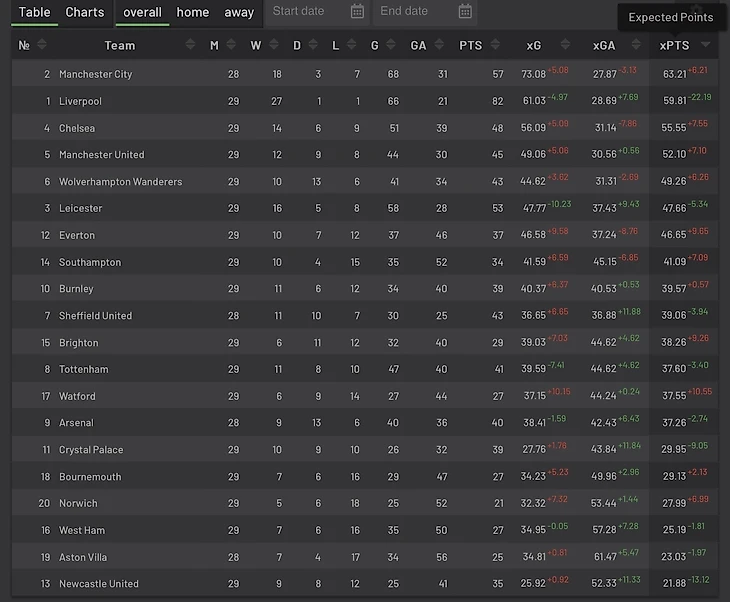
Task: Open the Charts tab
Action: click(85, 12)
